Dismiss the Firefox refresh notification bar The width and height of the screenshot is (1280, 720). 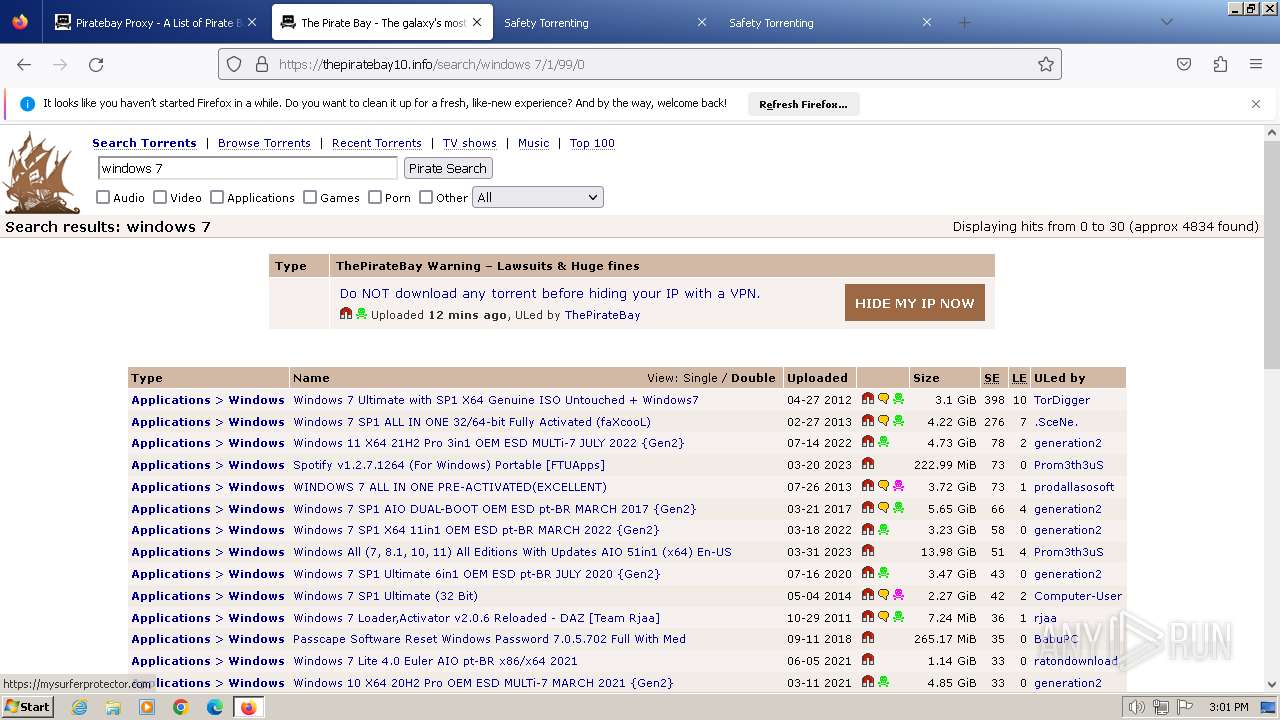(1256, 104)
